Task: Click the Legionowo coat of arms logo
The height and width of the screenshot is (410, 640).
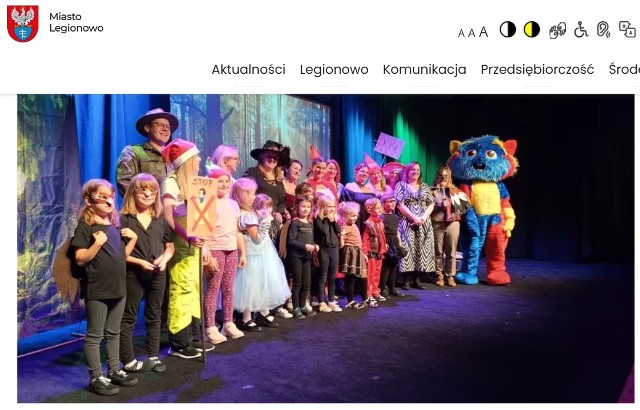Action: point(23,24)
